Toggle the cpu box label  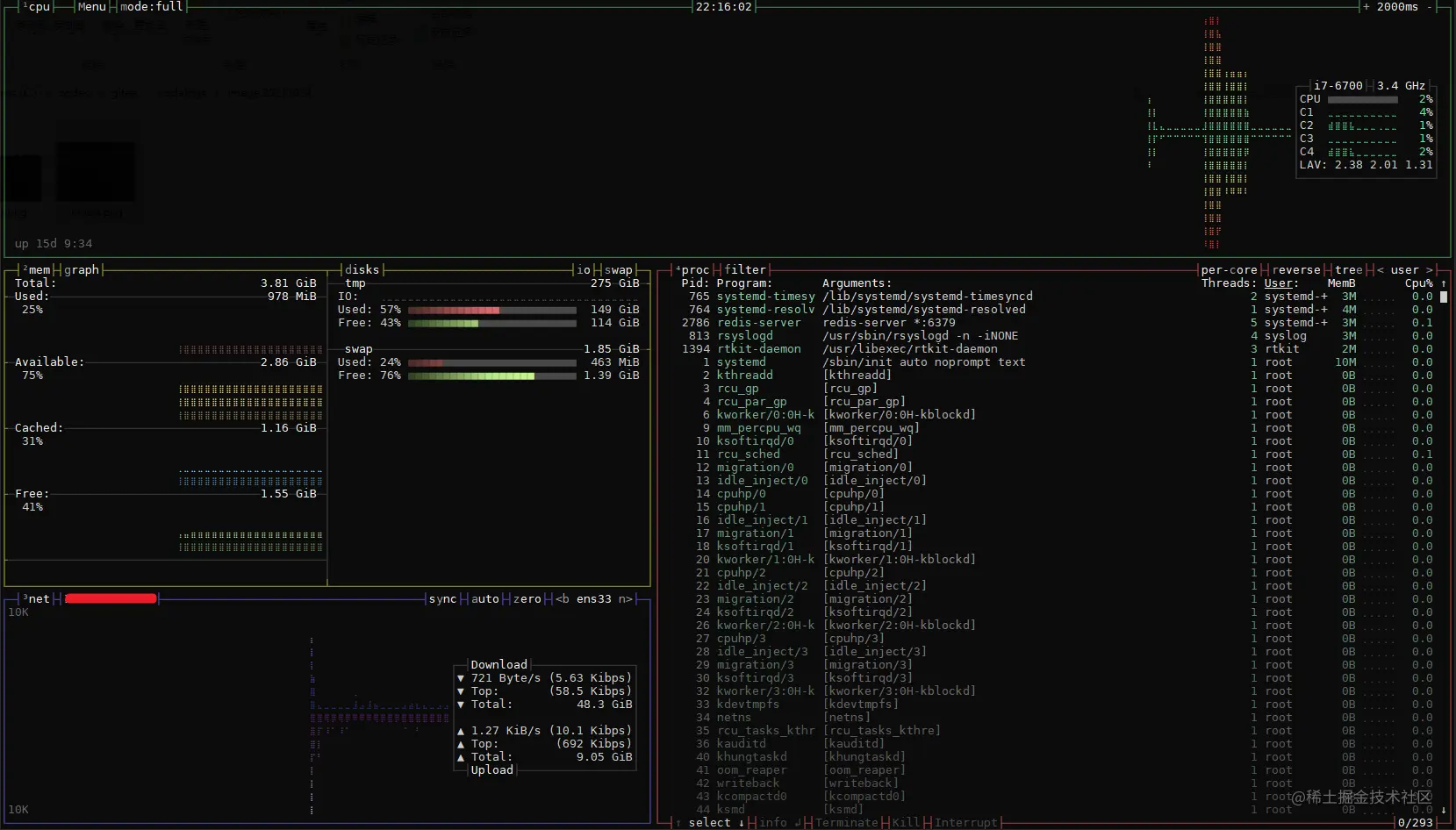(37, 6)
